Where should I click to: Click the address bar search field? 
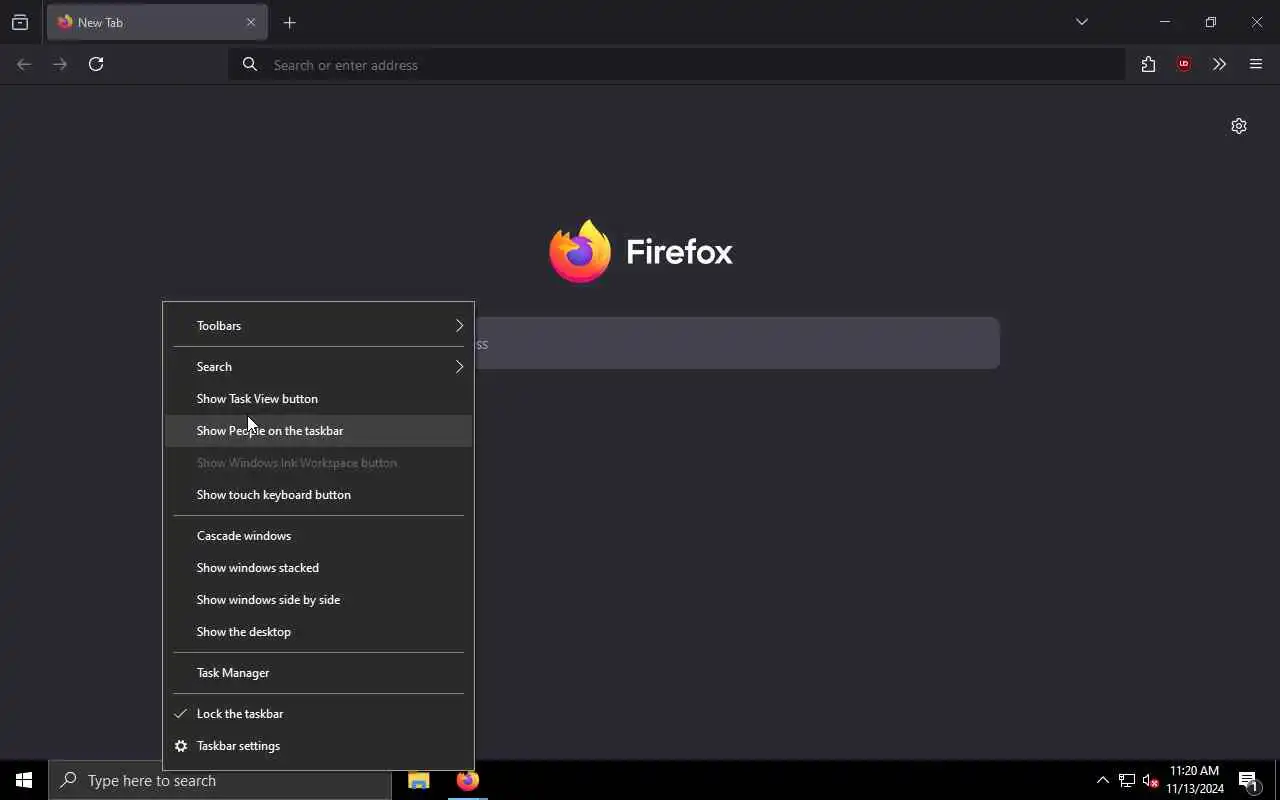pos(677,65)
